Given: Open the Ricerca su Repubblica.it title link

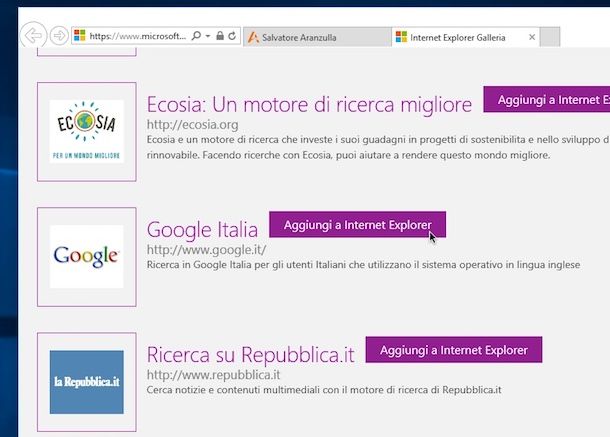Looking at the screenshot, I should [251, 355].
